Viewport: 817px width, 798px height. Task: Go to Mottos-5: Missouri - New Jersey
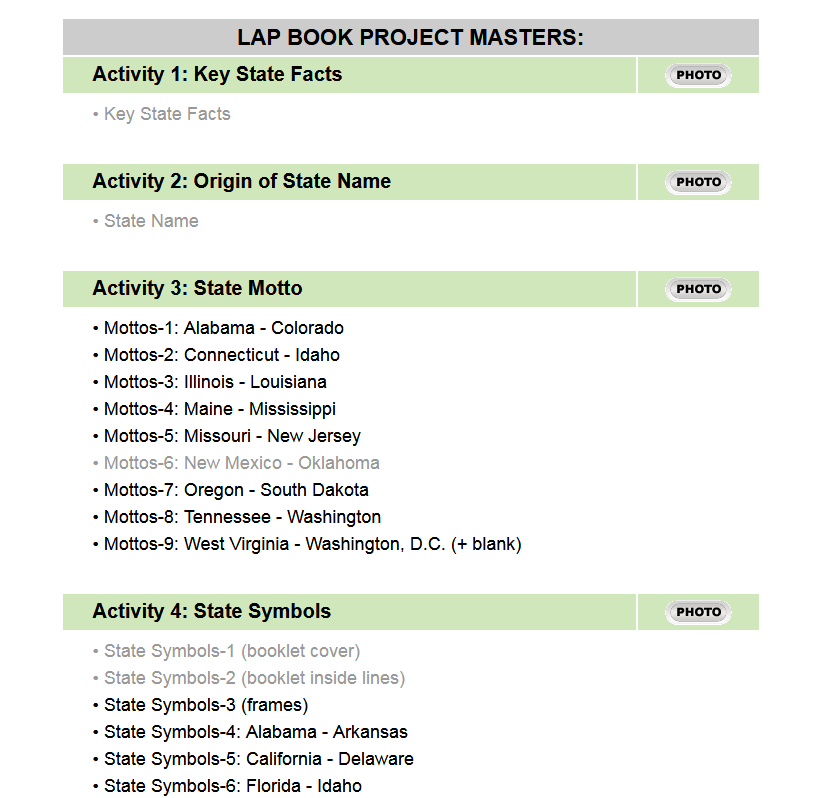(232, 436)
